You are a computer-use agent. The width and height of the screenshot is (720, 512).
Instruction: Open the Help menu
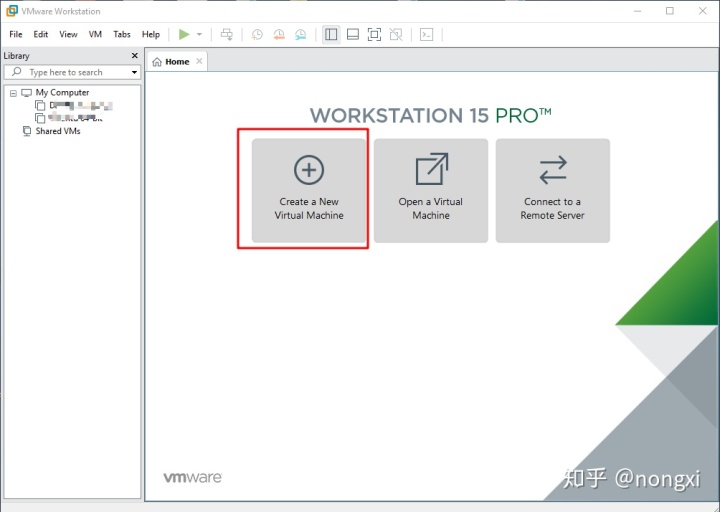point(151,34)
